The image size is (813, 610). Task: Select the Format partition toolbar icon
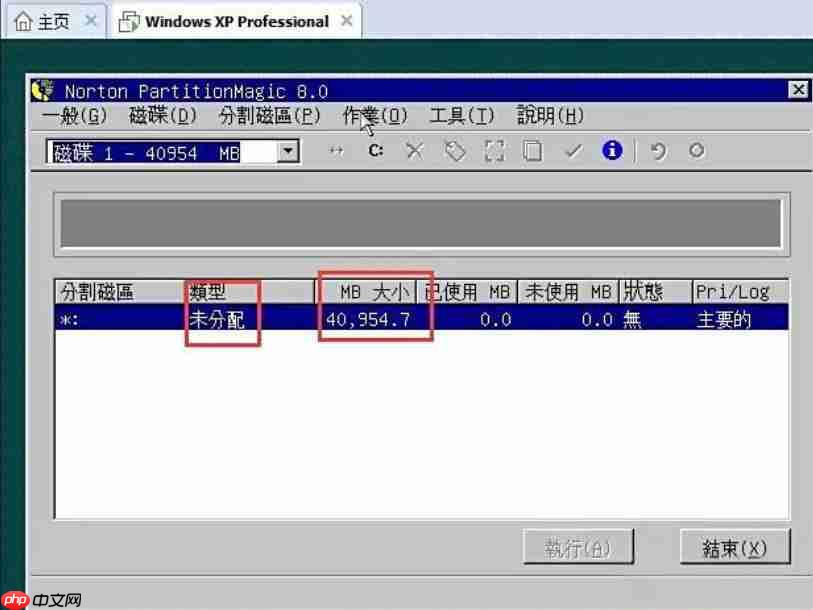[496, 150]
